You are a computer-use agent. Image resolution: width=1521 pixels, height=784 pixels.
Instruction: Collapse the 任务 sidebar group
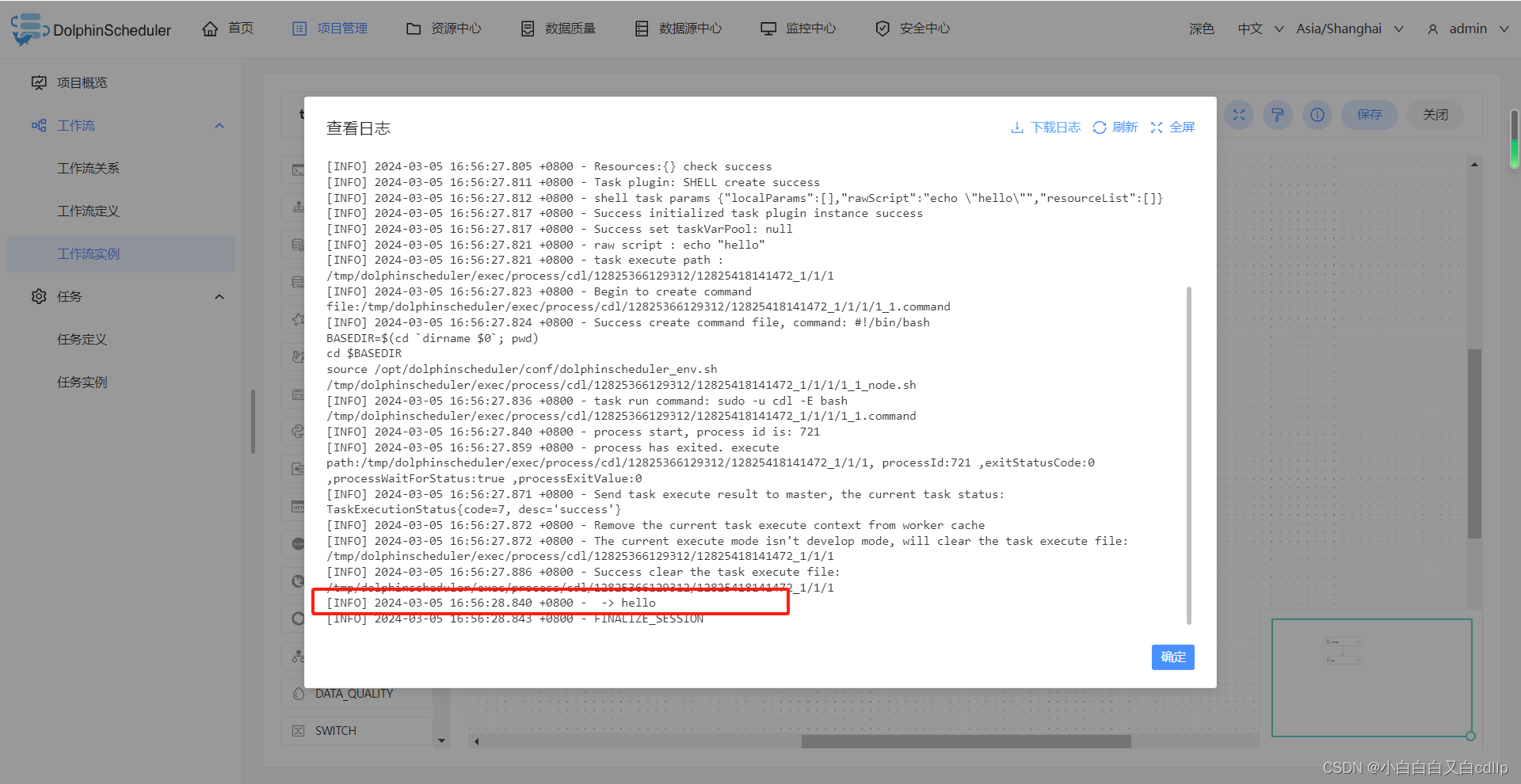pyautogui.click(x=219, y=297)
